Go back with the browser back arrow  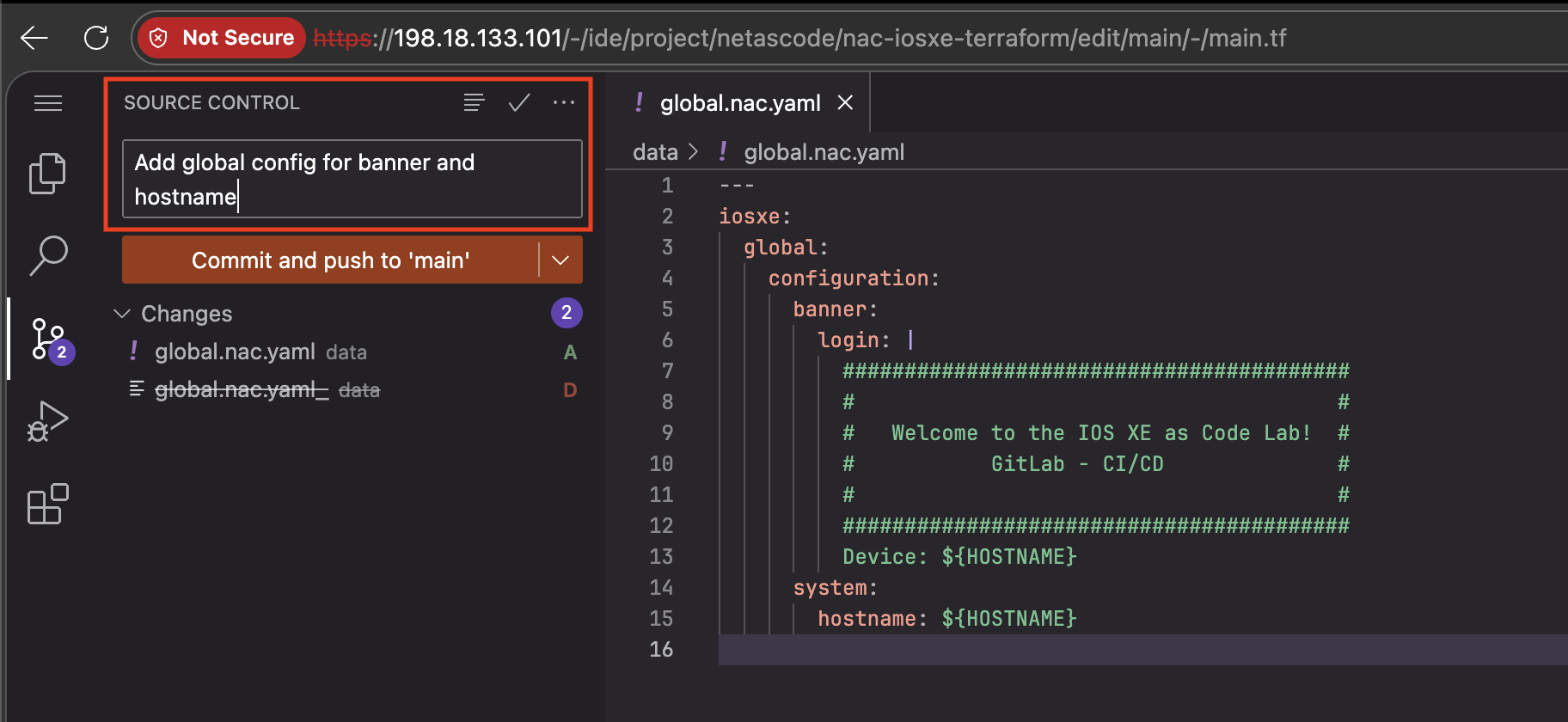(x=34, y=38)
